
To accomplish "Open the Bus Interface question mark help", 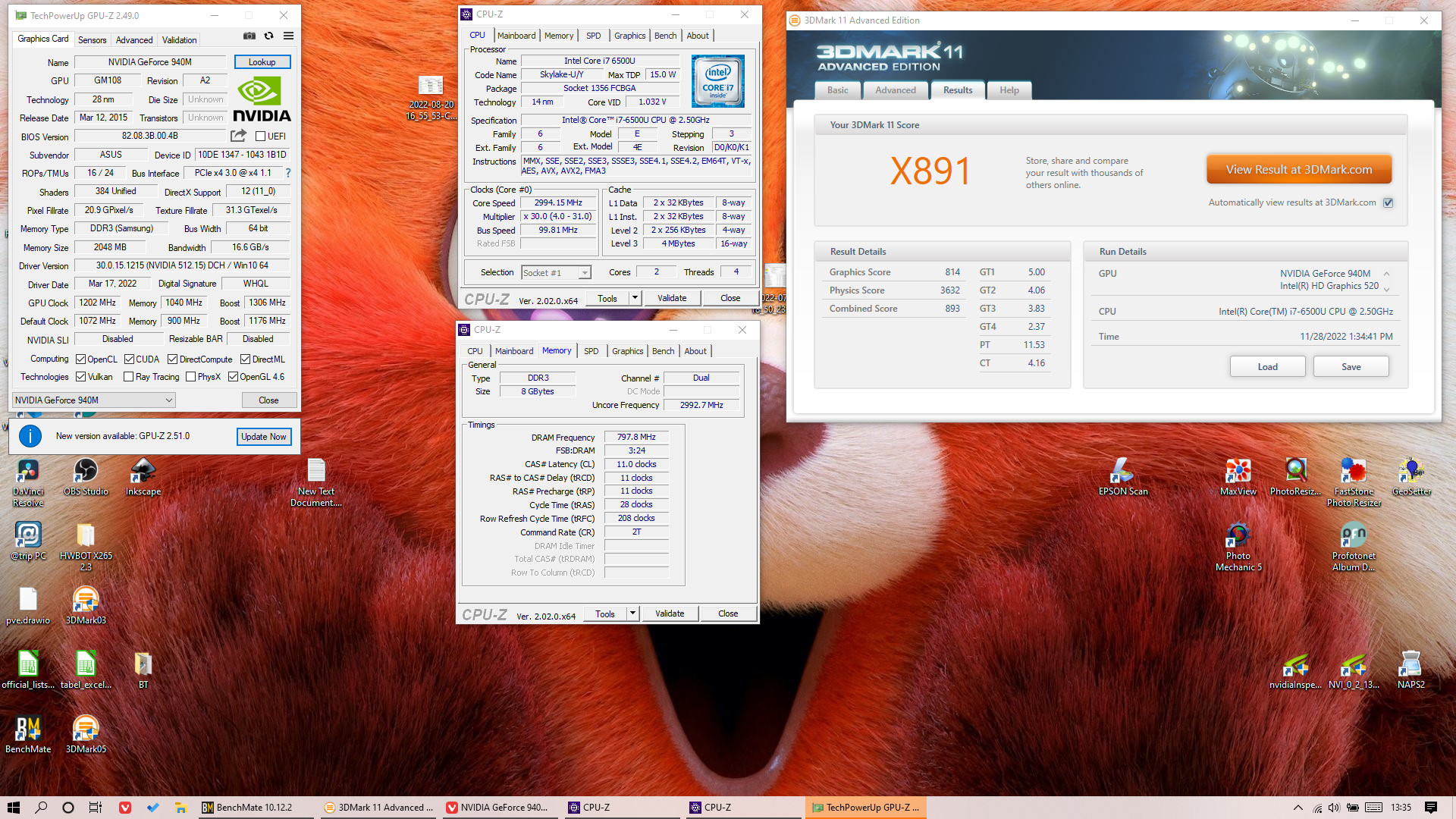I will [288, 173].
